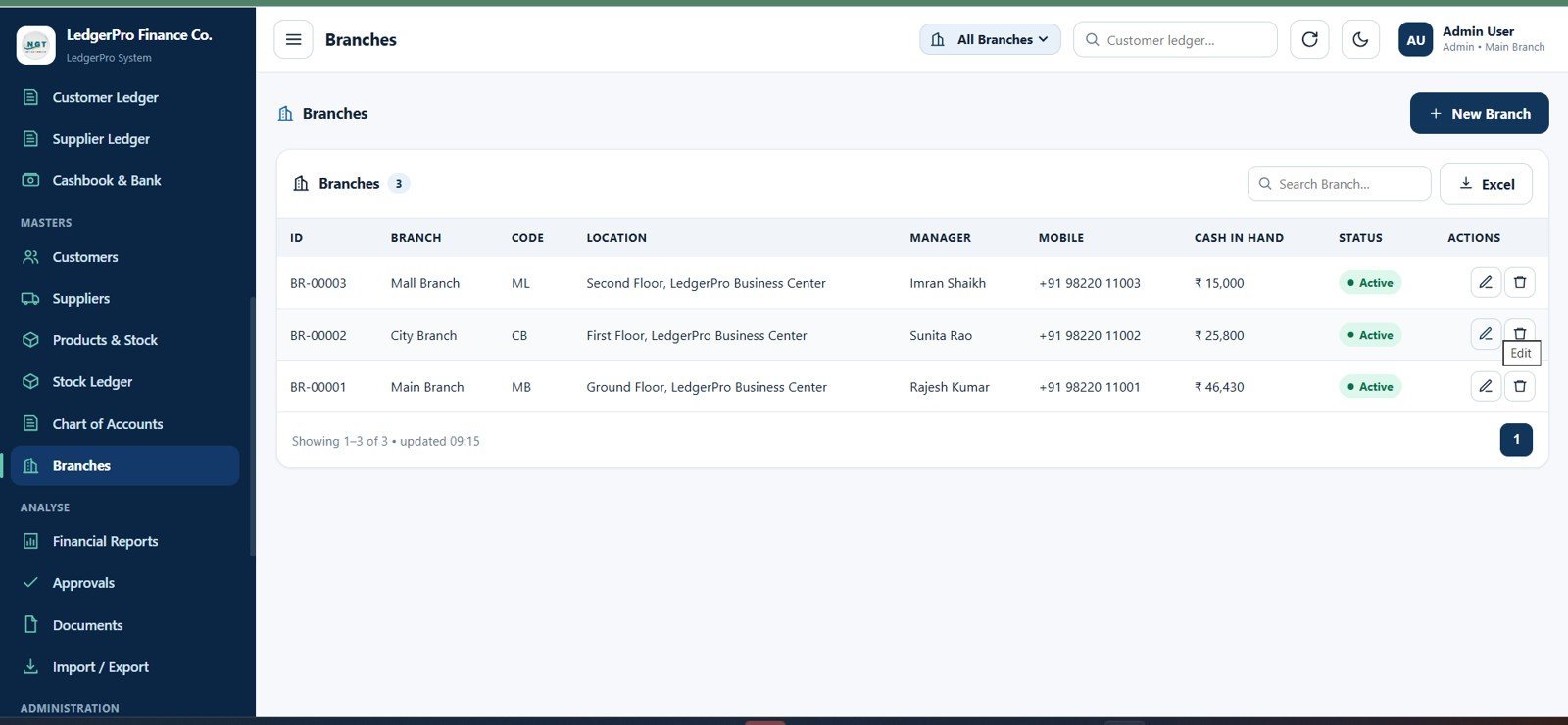This screenshot has height=725, width=1568.
Task: Click the ID column header
Action: [297, 238]
